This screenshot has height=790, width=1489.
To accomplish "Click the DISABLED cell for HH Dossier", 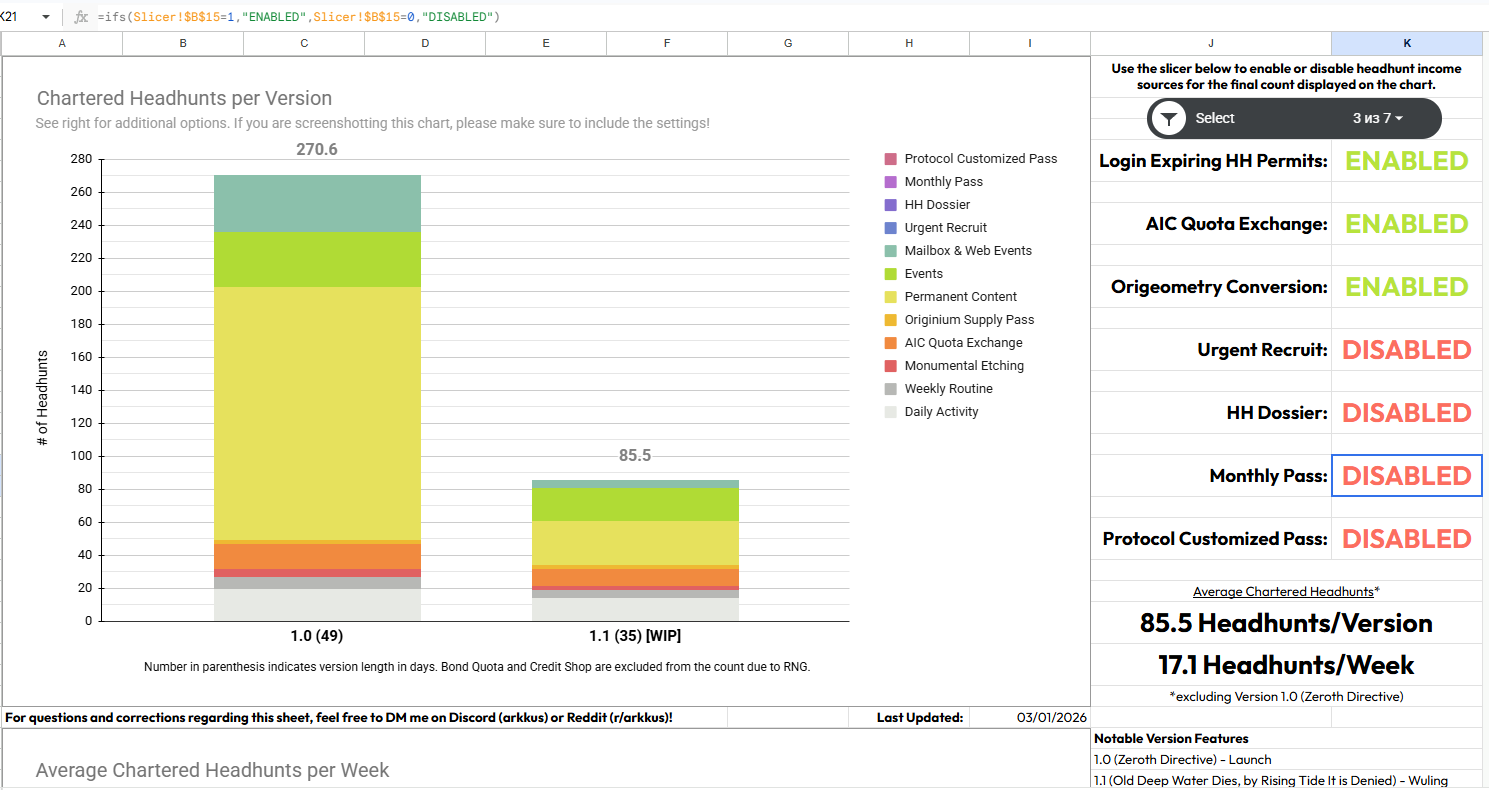I will 1407,413.
